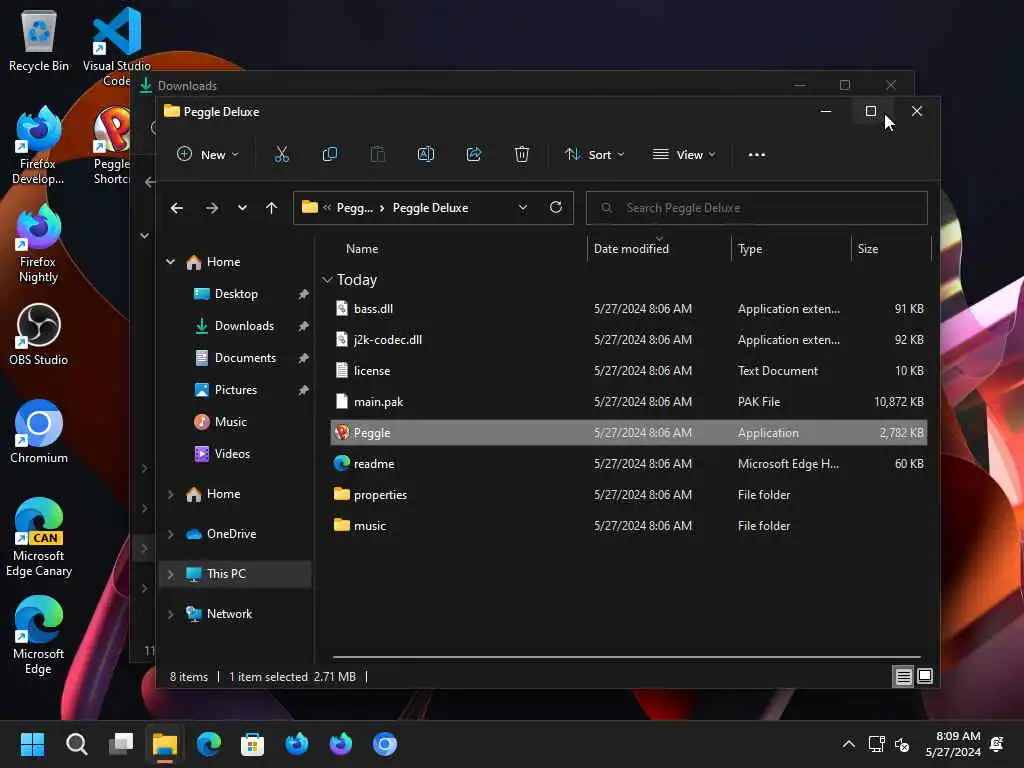This screenshot has height=768, width=1024.
Task: Select the properties folder
Action: 629,495
